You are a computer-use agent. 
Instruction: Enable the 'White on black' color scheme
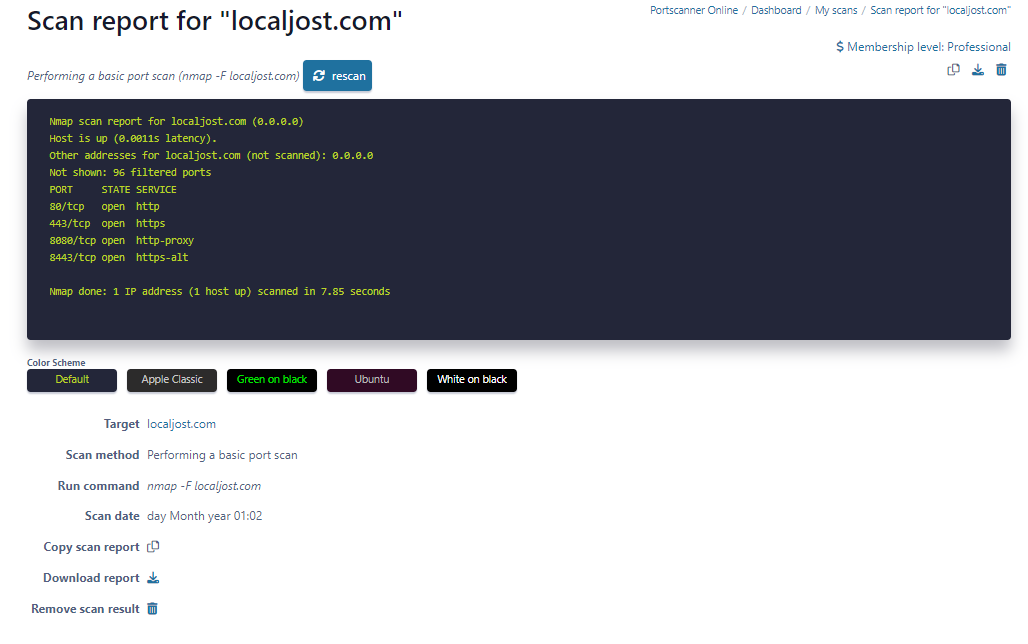tap(471, 380)
